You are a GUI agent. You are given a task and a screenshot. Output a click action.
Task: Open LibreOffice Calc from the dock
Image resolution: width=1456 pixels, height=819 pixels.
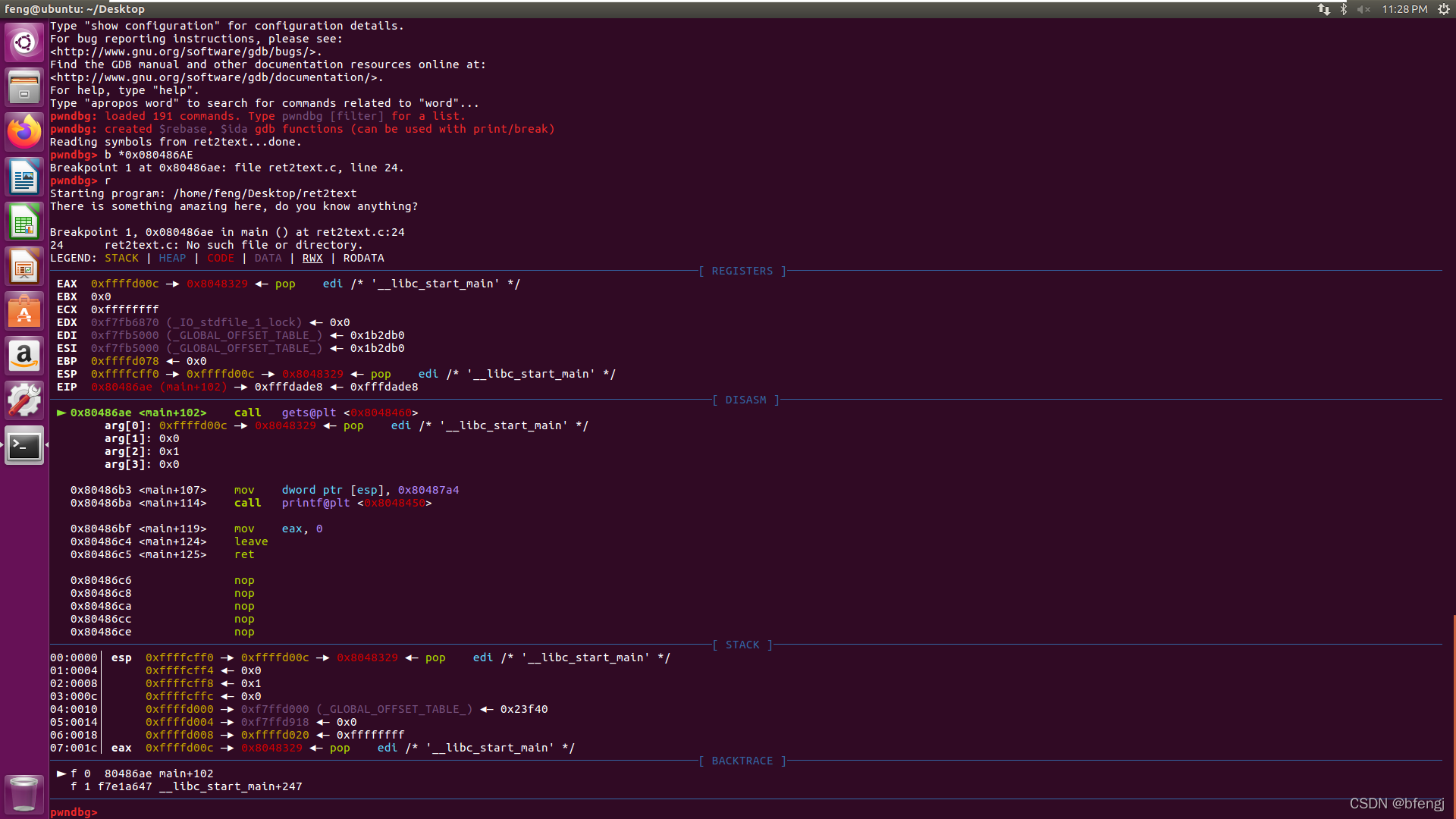tap(24, 222)
